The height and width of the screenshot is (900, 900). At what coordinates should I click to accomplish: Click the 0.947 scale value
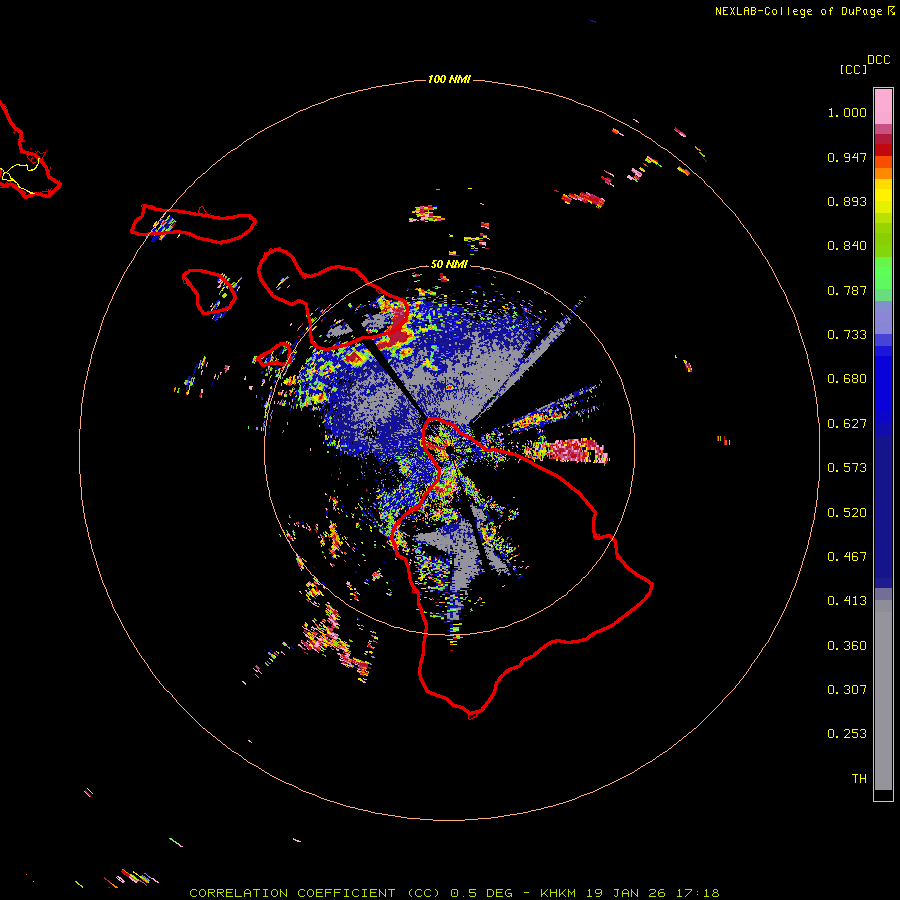(847, 157)
